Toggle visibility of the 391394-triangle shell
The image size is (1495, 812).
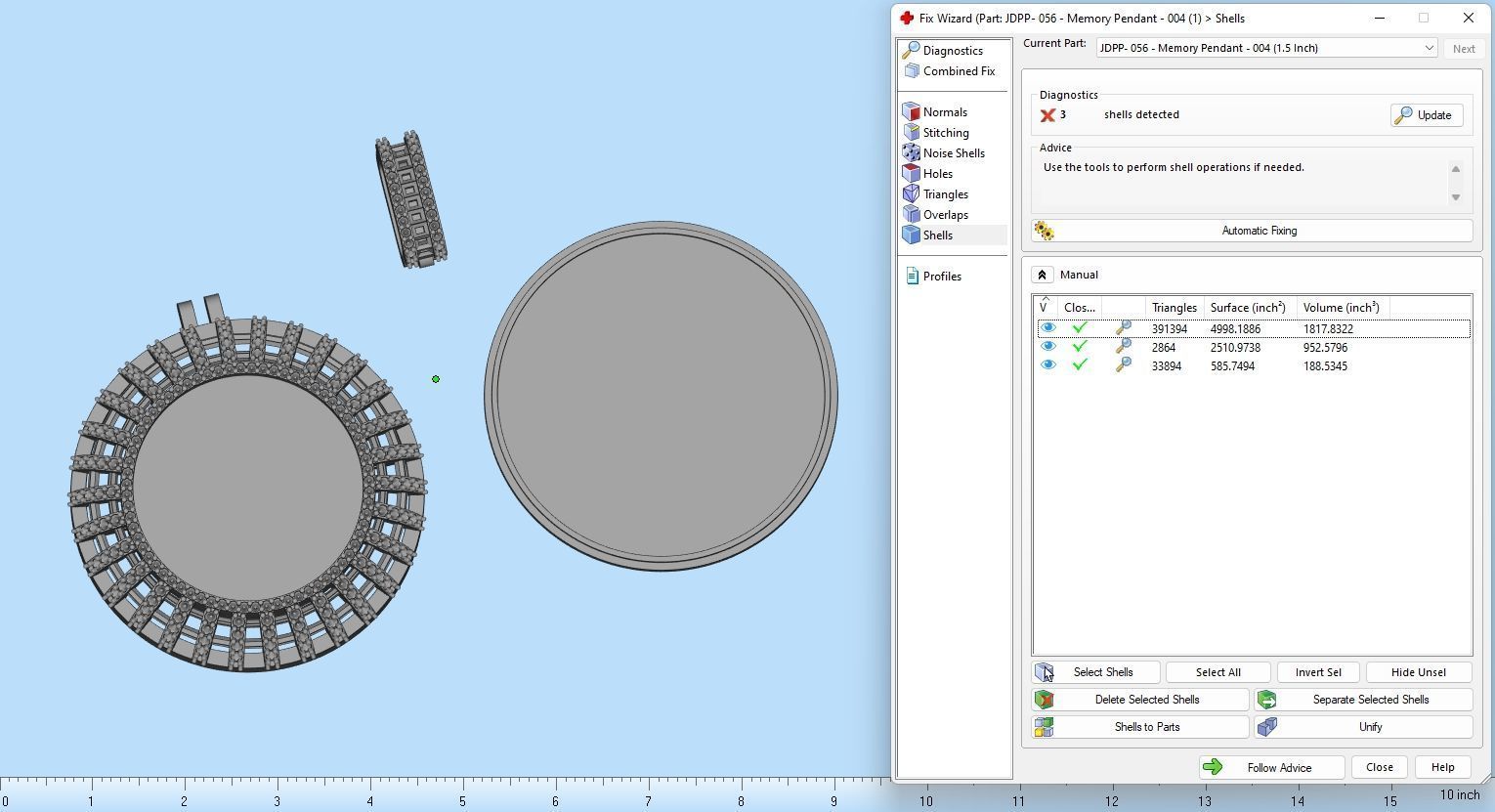tap(1048, 328)
